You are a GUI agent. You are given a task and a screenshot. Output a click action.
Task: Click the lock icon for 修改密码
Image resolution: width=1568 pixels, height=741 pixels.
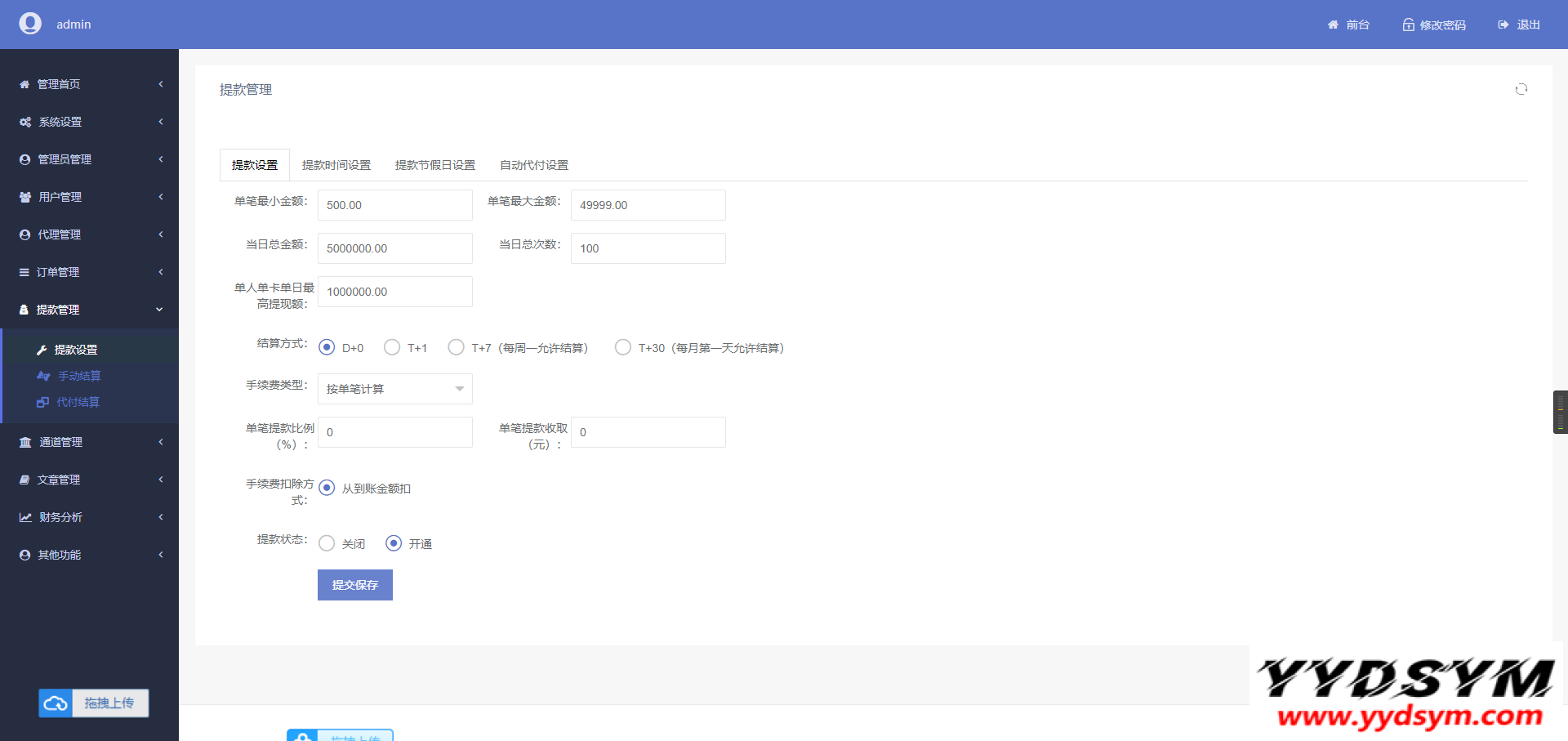(1408, 25)
